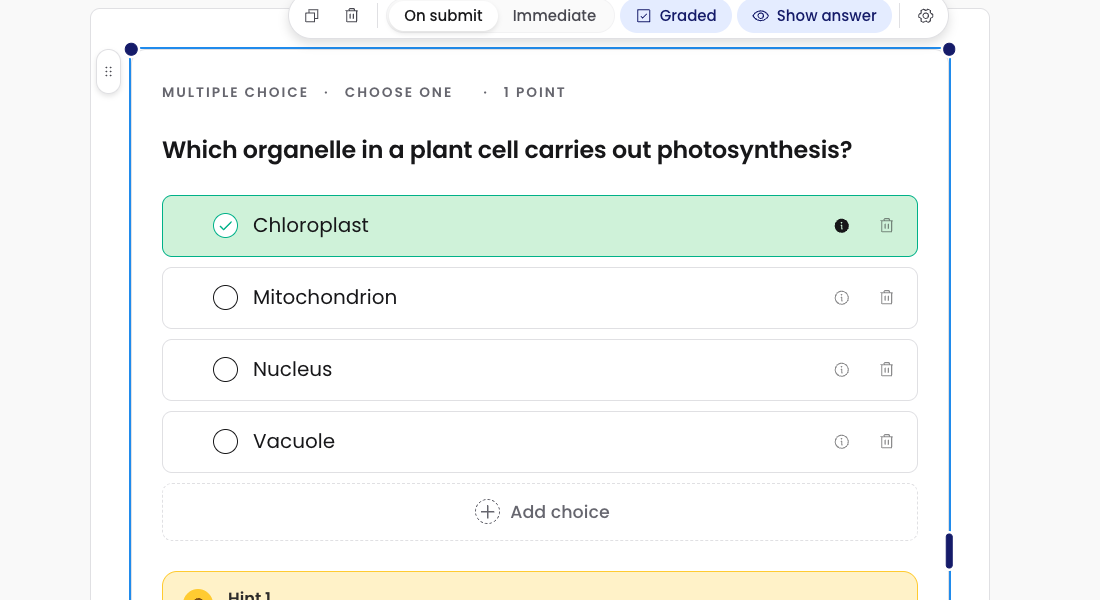Select the Hint 1 box
Viewport: 1100px width, 600px height.
tap(539, 586)
